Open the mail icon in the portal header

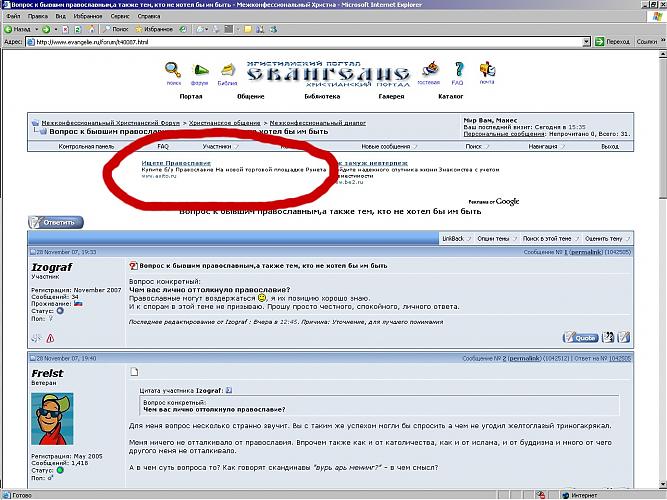click(x=487, y=70)
